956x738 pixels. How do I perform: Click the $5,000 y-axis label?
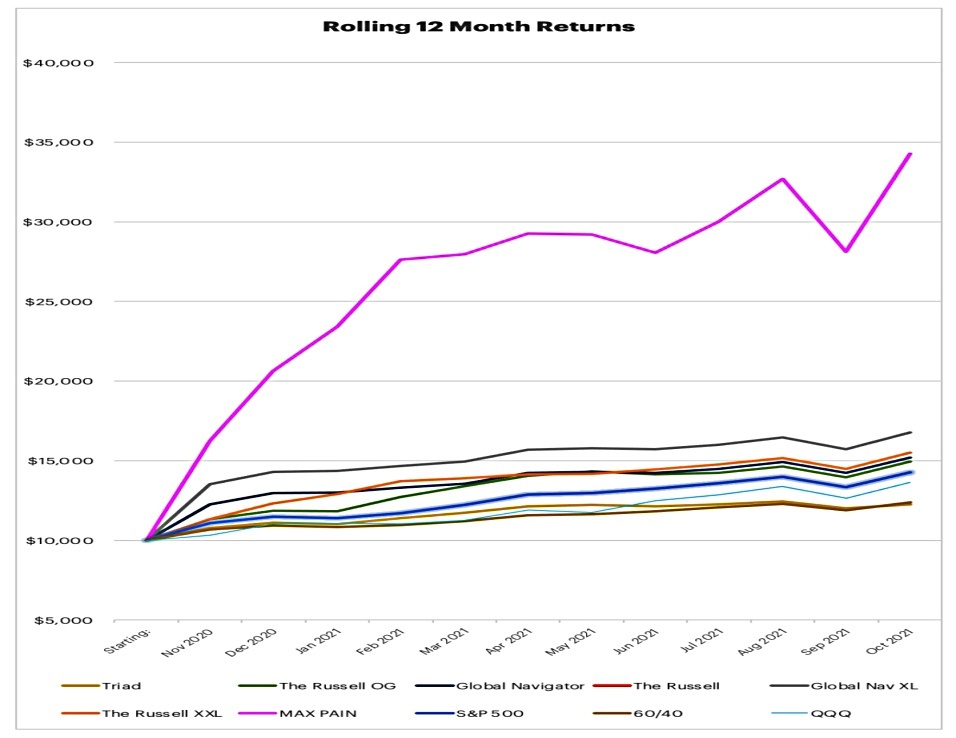(63, 621)
